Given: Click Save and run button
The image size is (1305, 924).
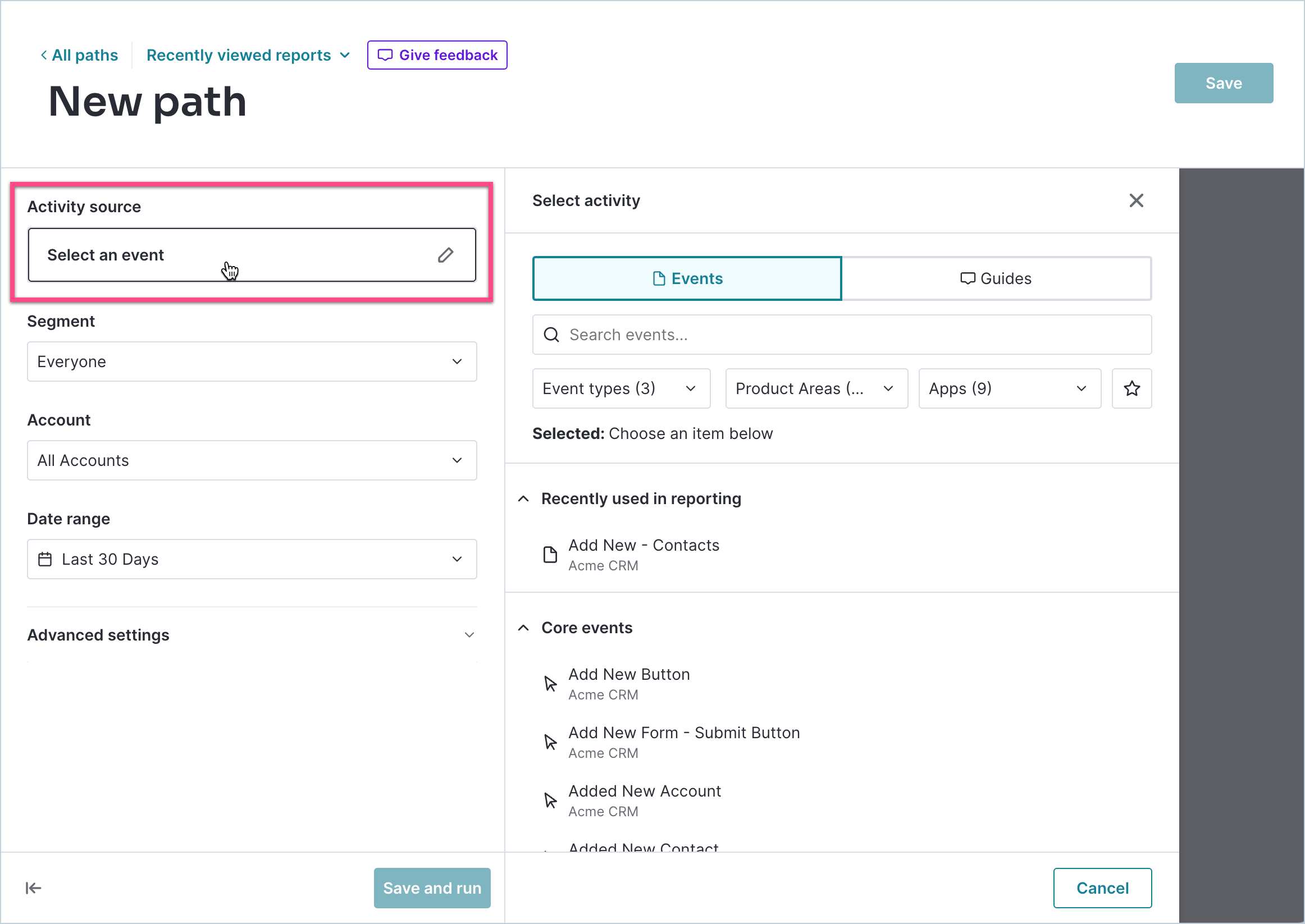Looking at the screenshot, I should tap(432, 888).
